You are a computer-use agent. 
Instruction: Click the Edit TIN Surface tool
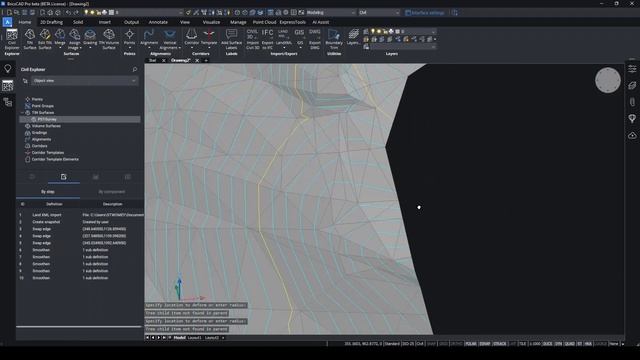[x=44, y=39]
